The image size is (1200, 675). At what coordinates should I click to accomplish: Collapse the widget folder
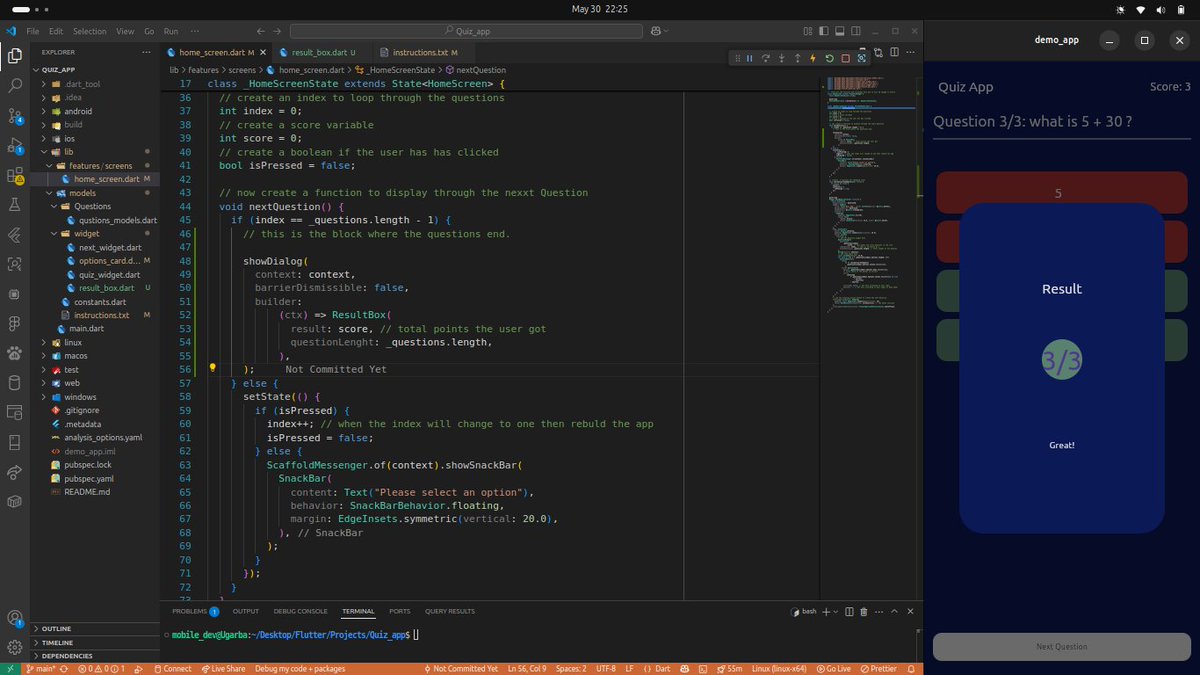click(x=95, y=233)
